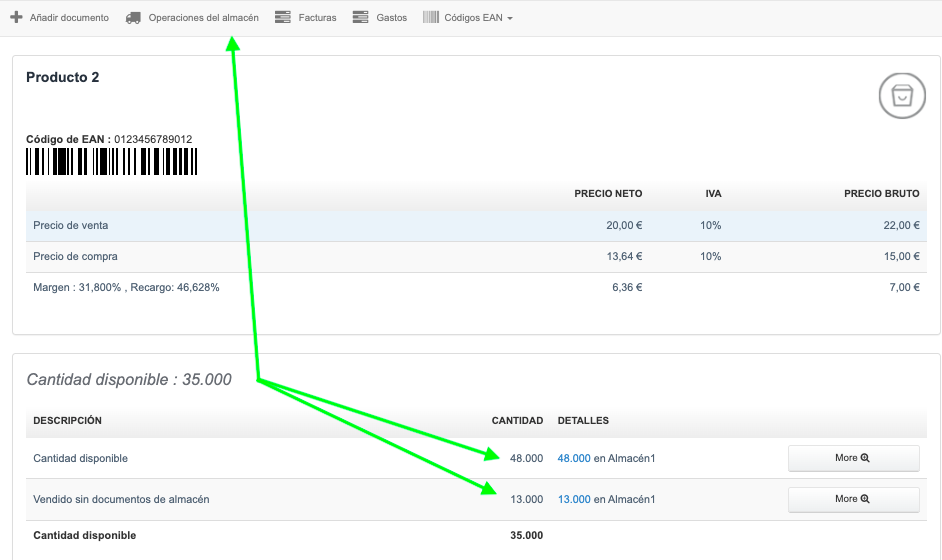Click the EAN barcode image under the product name

coord(111,162)
